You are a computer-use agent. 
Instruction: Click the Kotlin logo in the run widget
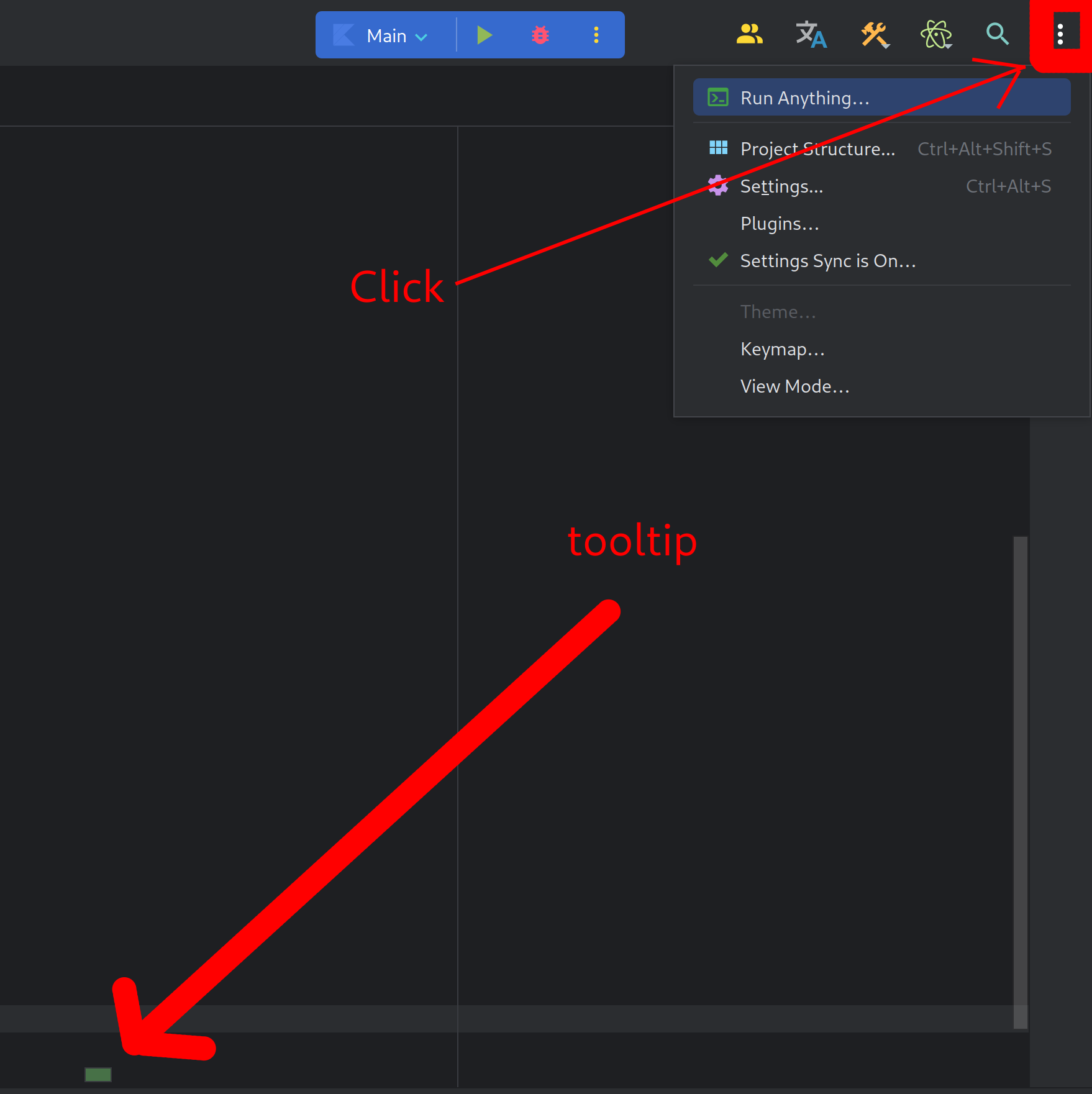pyautogui.click(x=344, y=35)
